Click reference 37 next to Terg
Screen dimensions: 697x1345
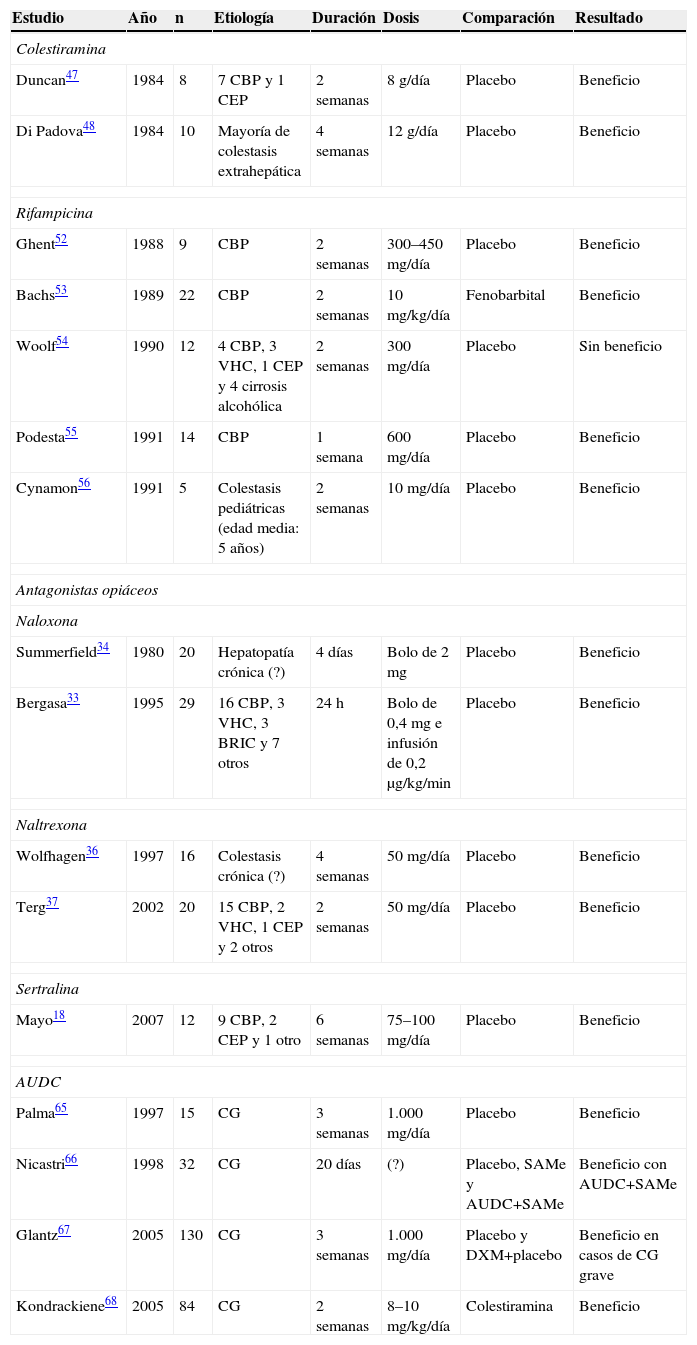[52, 901]
